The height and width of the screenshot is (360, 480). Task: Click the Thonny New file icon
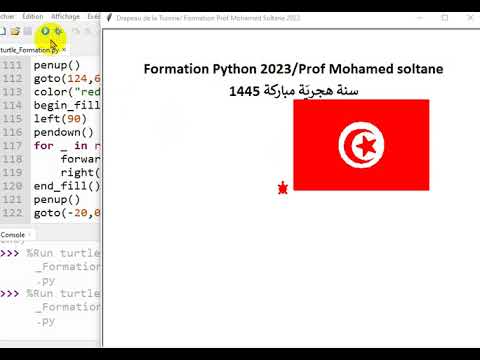(3, 31)
